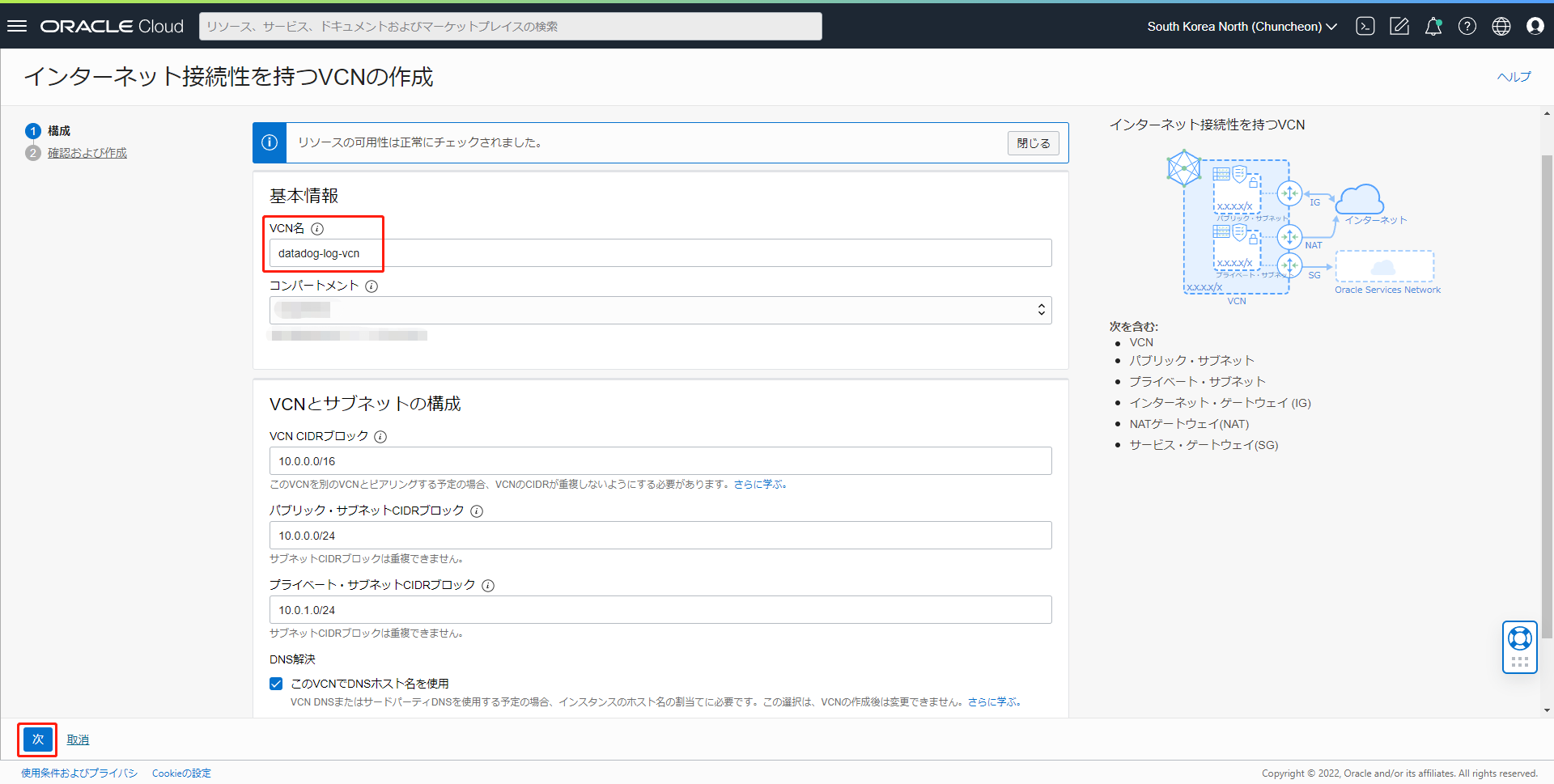The height and width of the screenshot is (784, 1554).
Task: Open the help question mark icon
Action: pos(1467,26)
